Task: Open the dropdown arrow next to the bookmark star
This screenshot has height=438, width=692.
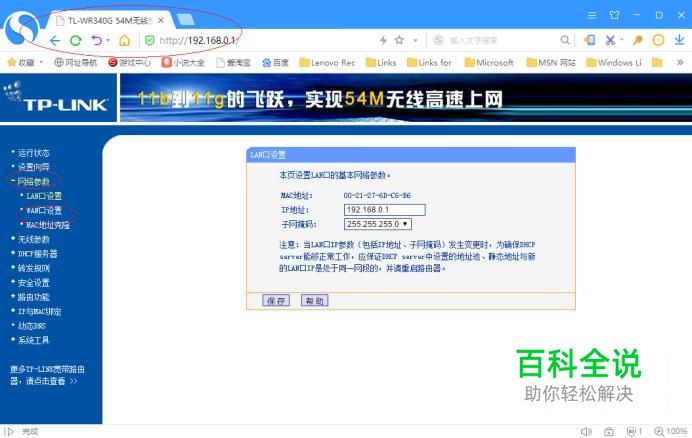Action: pos(415,41)
